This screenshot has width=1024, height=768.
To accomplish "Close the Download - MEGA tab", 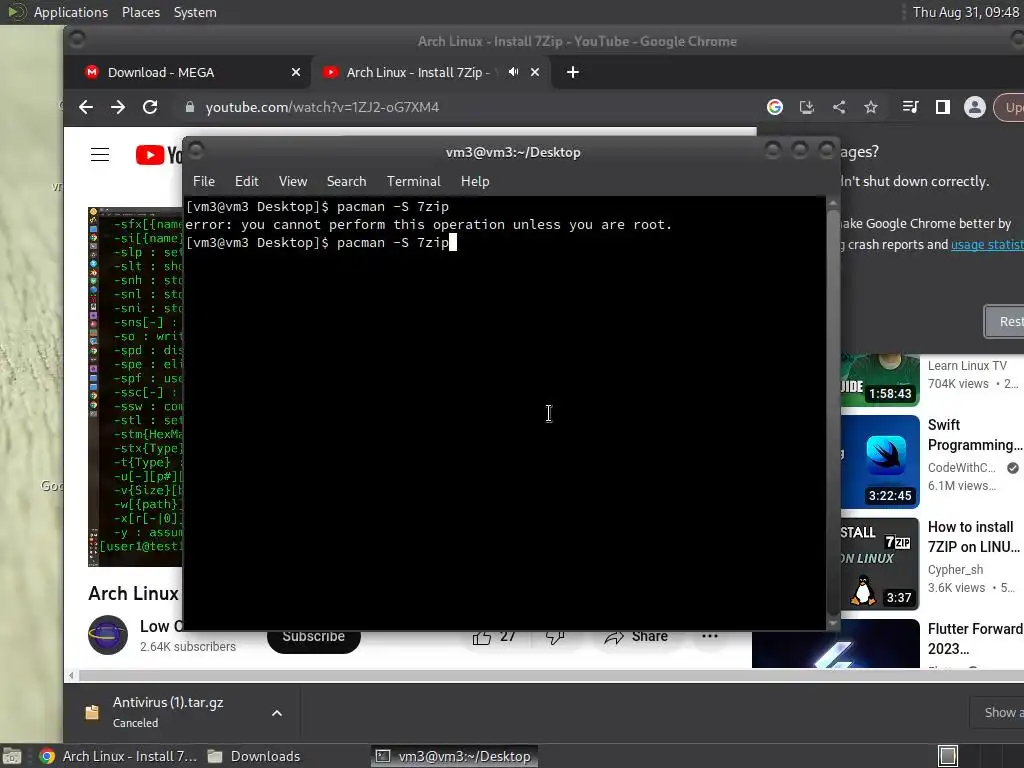I will coord(296,72).
